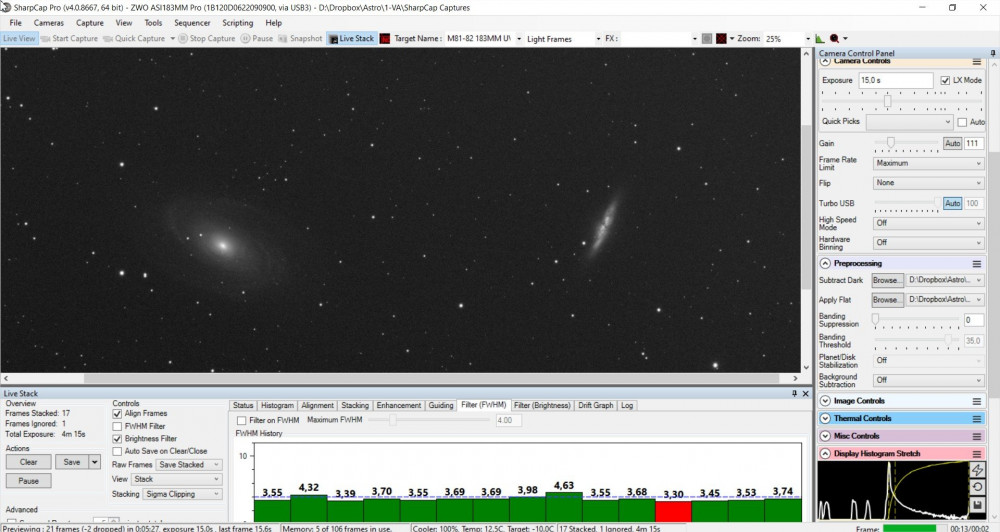This screenshot has width=1000, height=532.
Task: Close the Live Stack panel
Action: [805, 394]
